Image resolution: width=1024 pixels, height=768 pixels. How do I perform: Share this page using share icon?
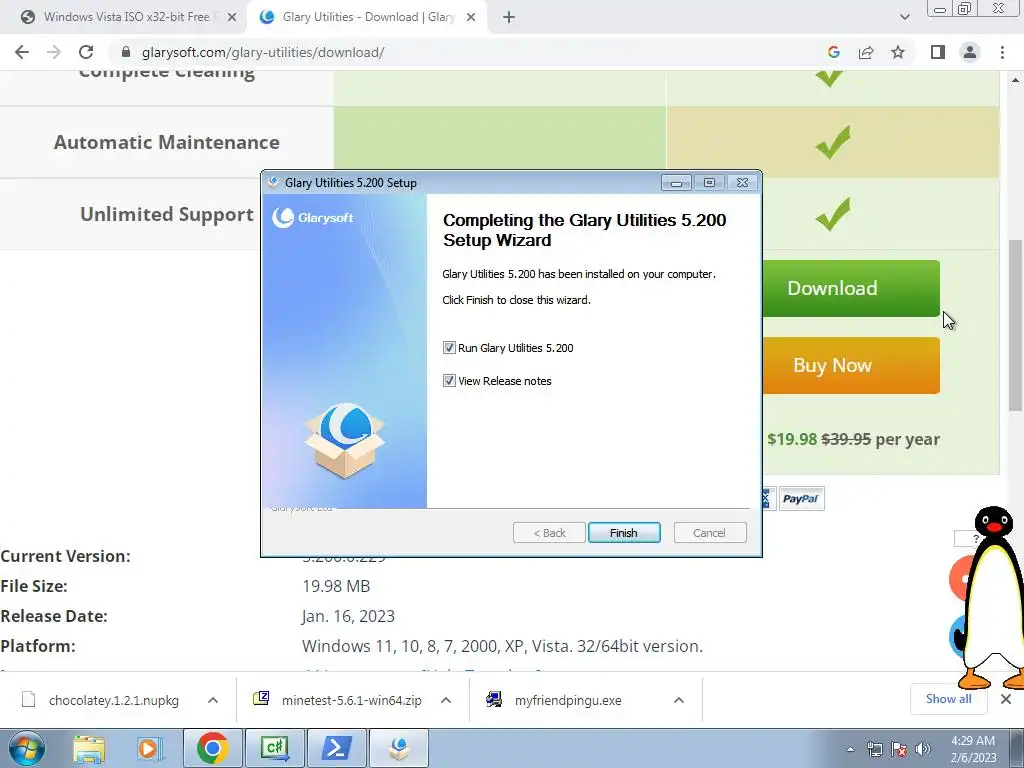(x=866, y=52)
